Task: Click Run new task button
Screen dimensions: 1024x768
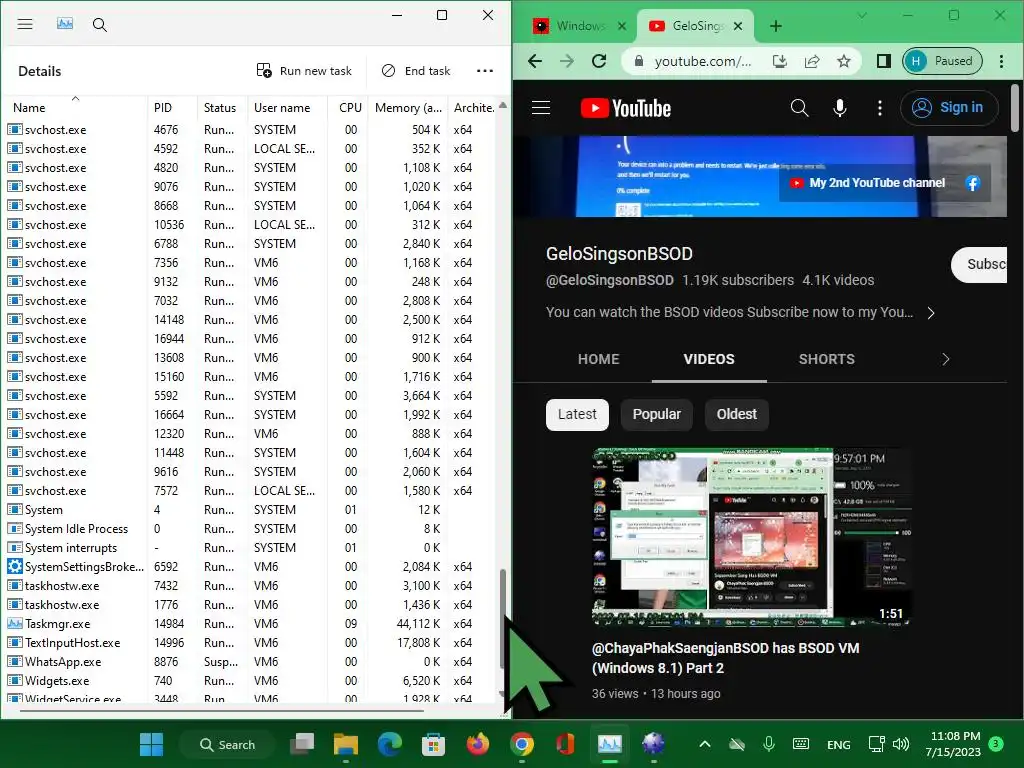Action: pyautogui.click(x=304, y=71)
